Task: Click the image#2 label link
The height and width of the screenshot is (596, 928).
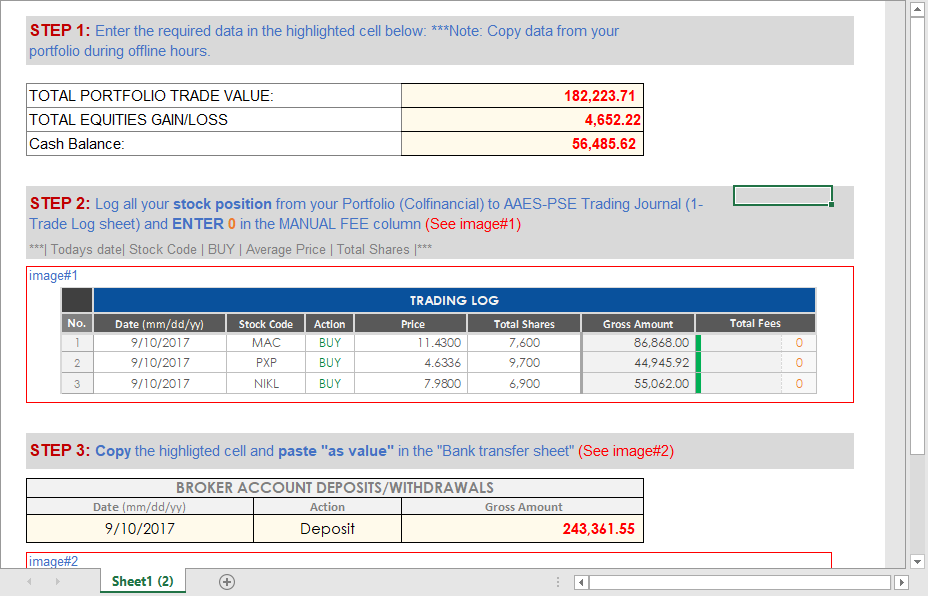Action: [x=51, y=561]
